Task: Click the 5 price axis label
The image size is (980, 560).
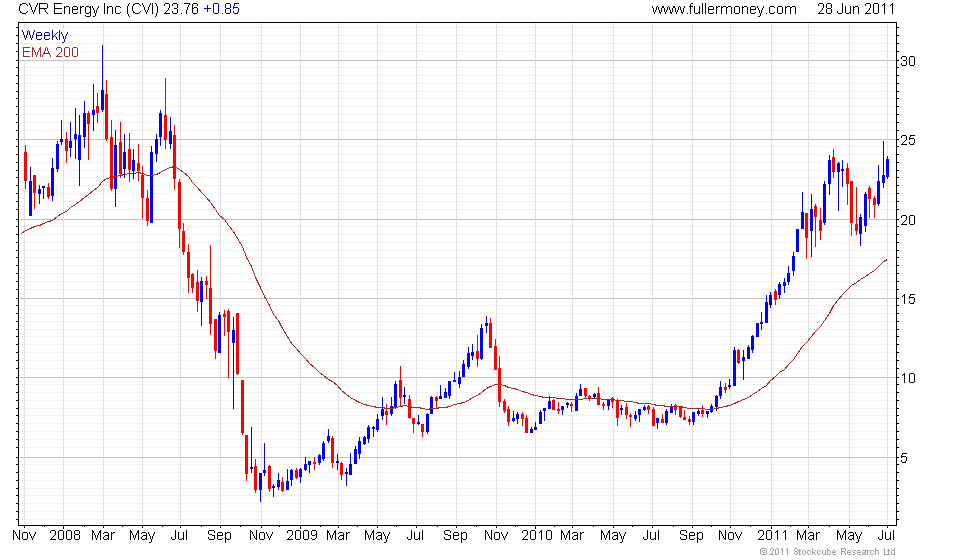Action: point(904,458)
